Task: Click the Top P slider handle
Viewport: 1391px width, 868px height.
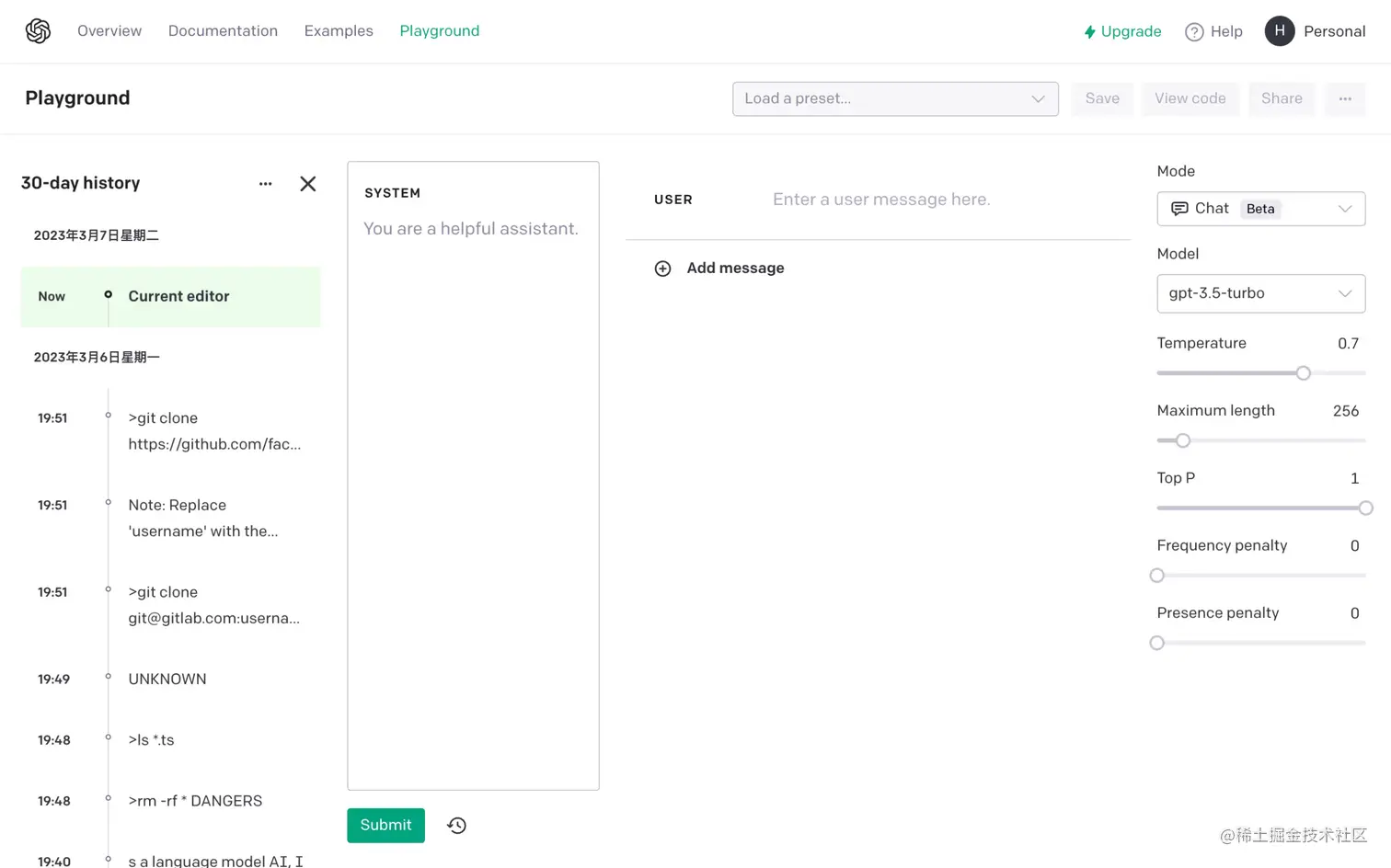Action: (x=1365, y=508)
